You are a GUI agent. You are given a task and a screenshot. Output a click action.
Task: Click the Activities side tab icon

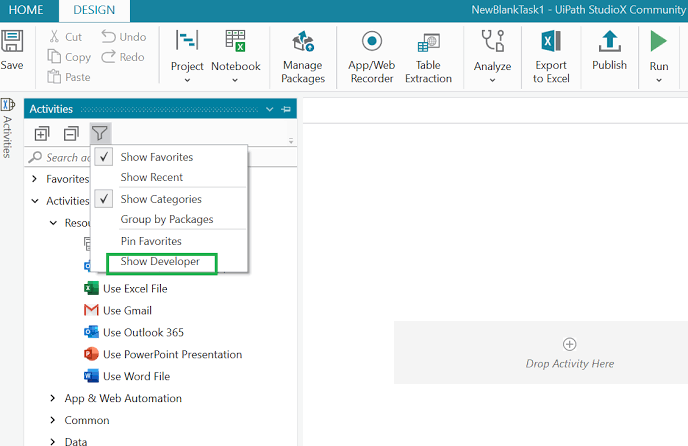click(7, 105)
